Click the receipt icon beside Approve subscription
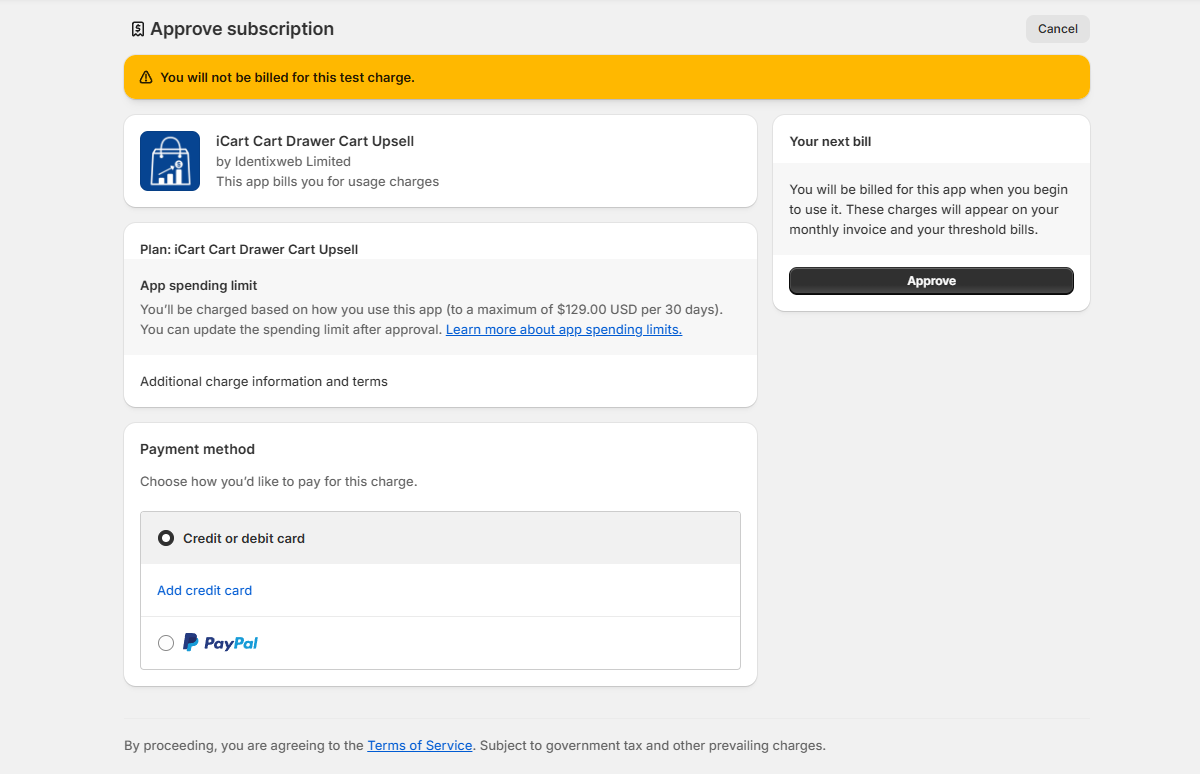The width and height of the screenshot is (1200, 774). pos(138,29)
